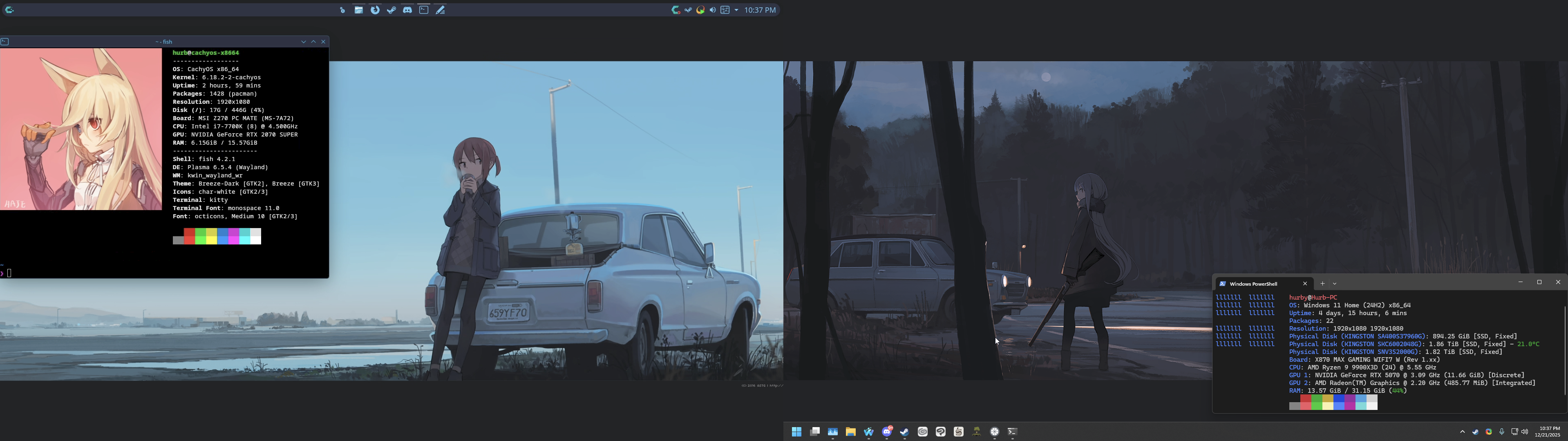Image resolution: width=1568 pixels, height=441 pixels.
Task: Click the 'Shell: fish 4.2.1' line
Action: tap(204, 159)
